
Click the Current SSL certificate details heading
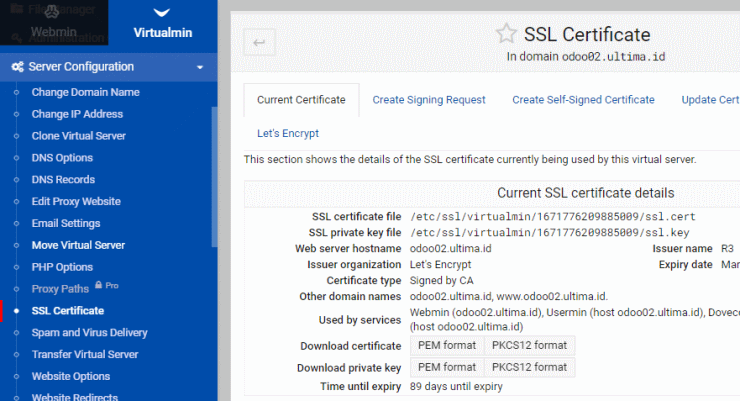coord(586,193)
